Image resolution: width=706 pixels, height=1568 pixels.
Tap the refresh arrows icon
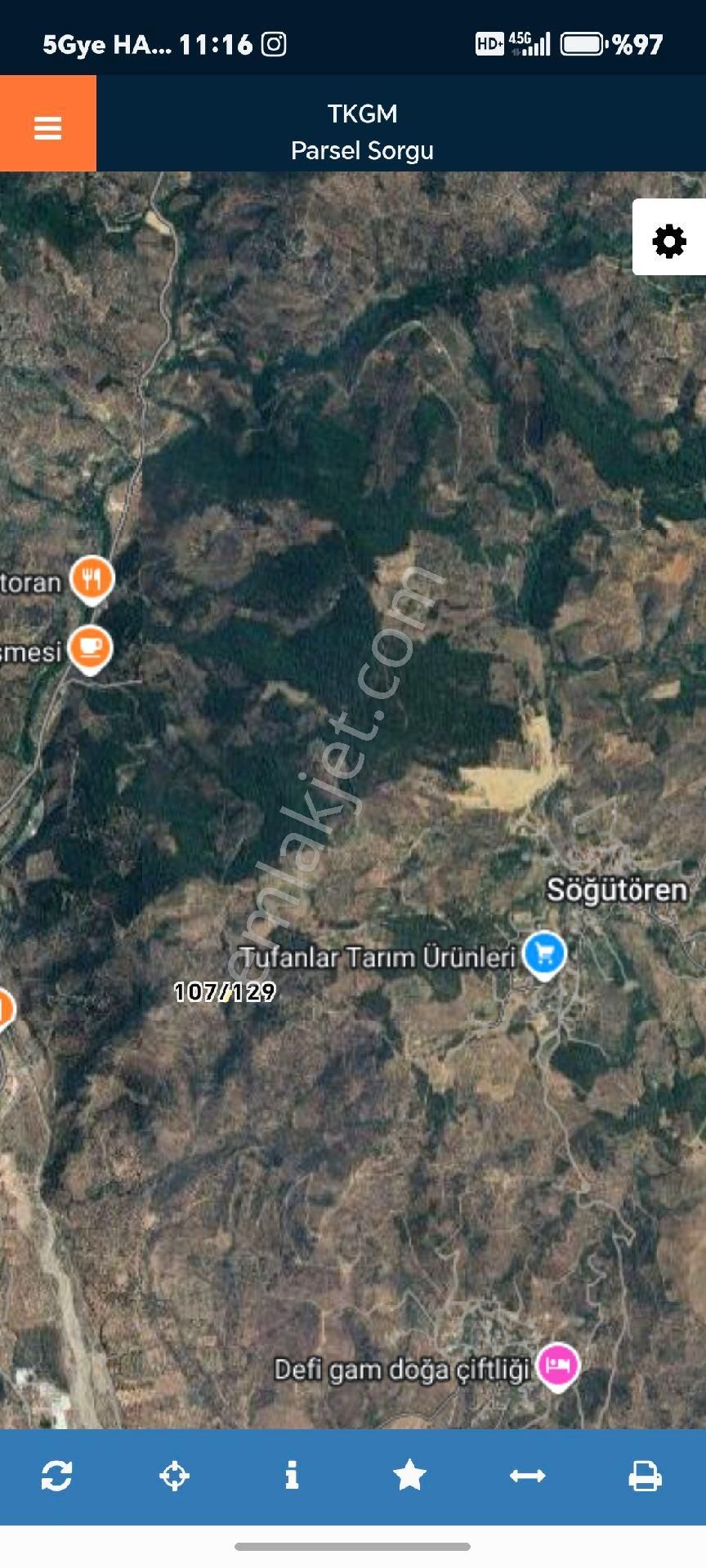click(x=56, y=1476)
